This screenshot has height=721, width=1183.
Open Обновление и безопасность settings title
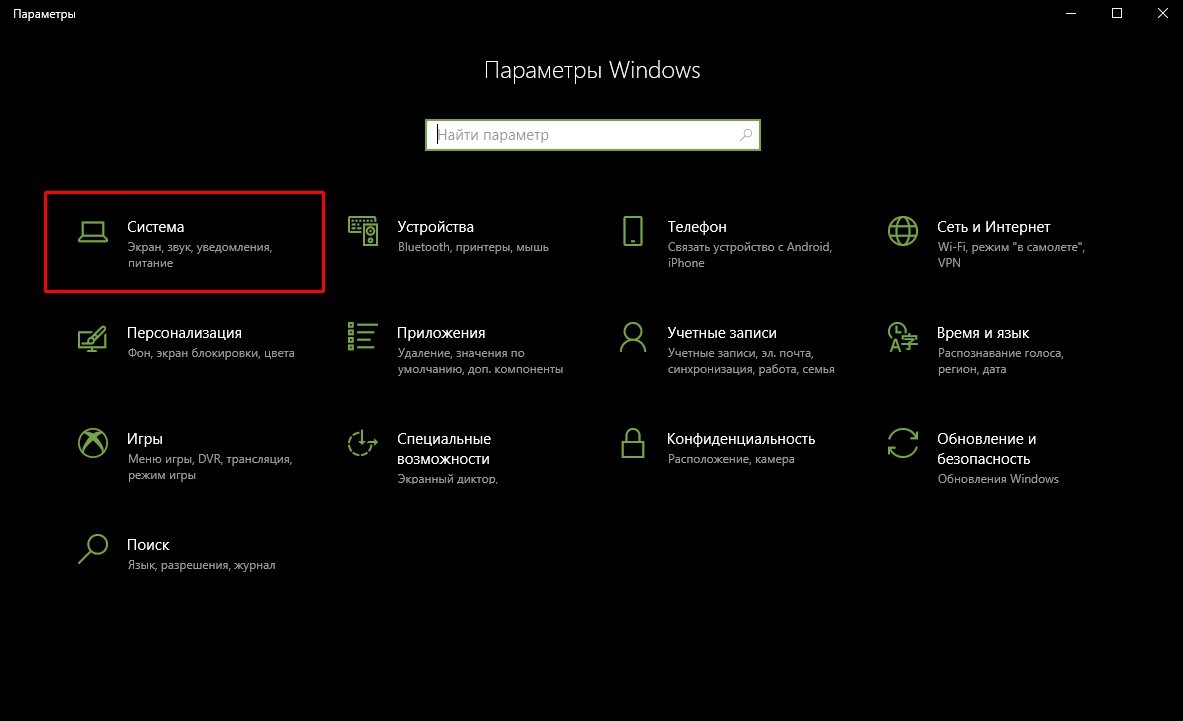[x=987, y=449]
